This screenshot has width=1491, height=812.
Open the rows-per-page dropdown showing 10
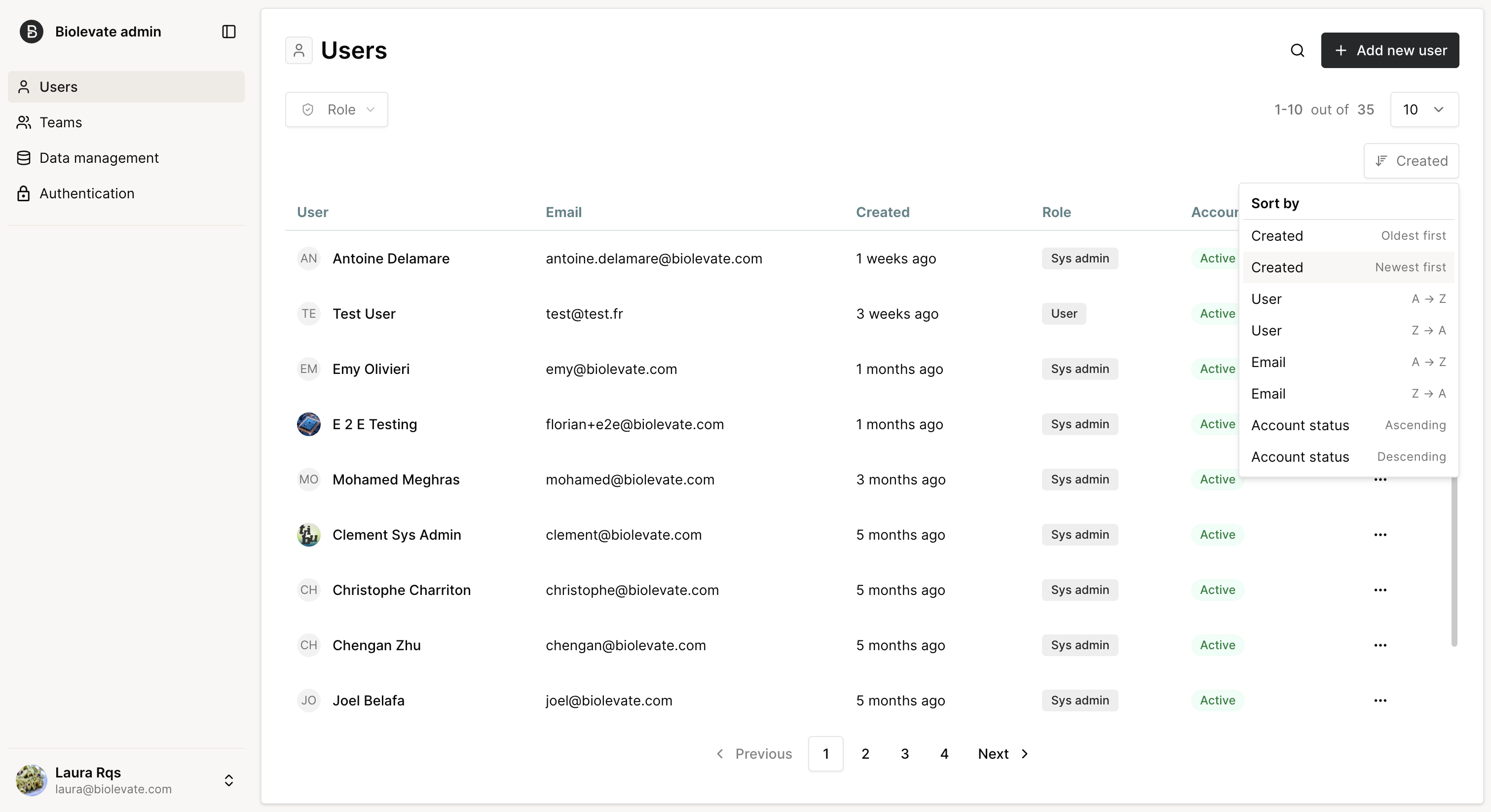click(1424, 110)
